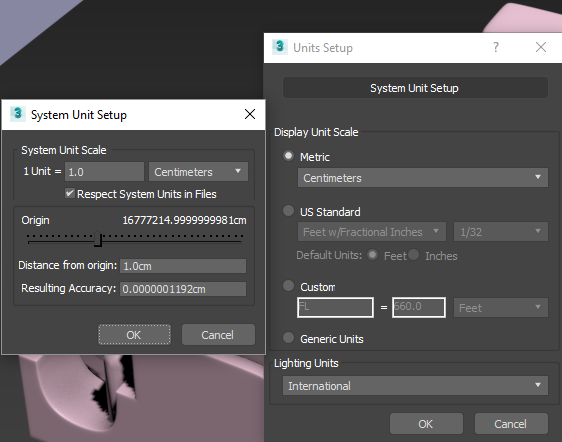Image resolution: width=562 pixels, height=442 pixels.
Task: Click the System Unit Scale group label
Action: click(x=64, y=150)
